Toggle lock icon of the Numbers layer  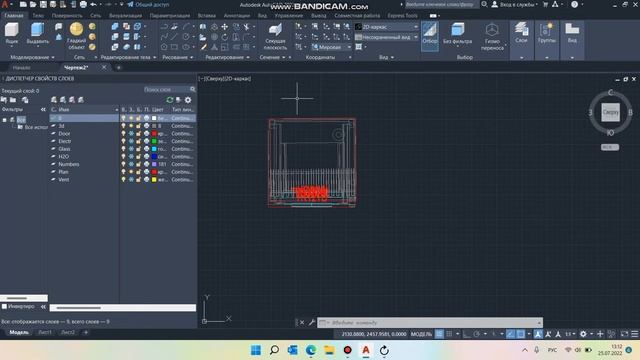coord(138,164)
